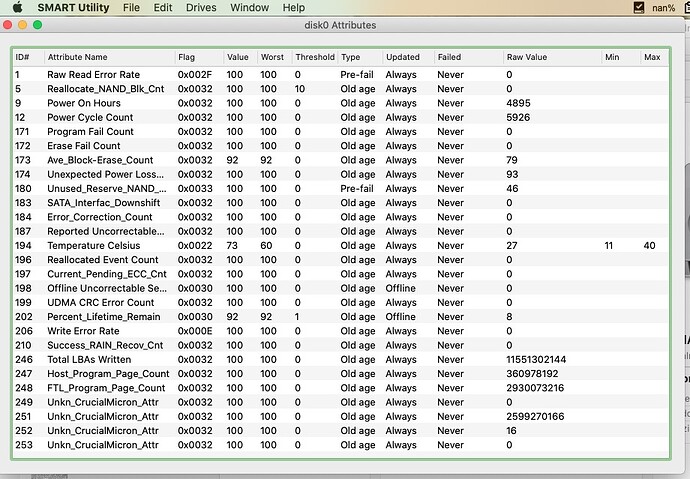The width and height of the screenshot is (690, 479).
Task: Open the SMART Utility app menu
Action: click(x=73, y=7)
